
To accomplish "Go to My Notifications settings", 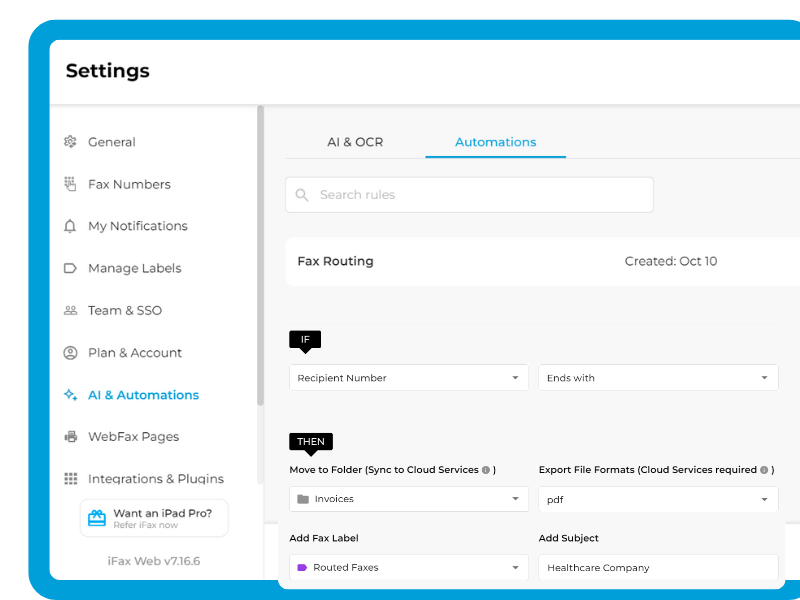I will click(x=138, y=226).
